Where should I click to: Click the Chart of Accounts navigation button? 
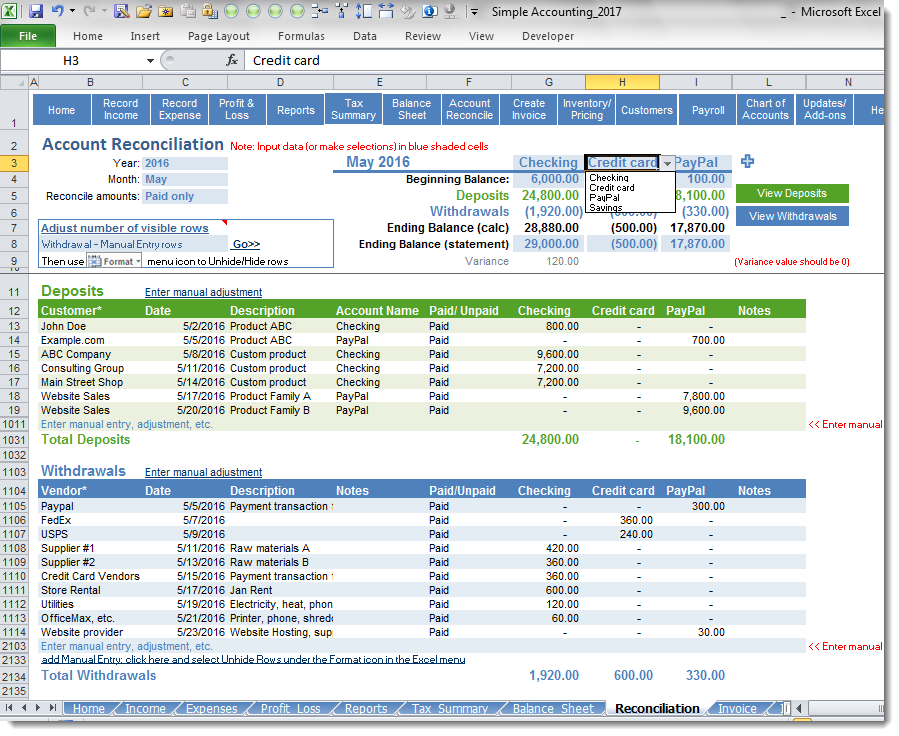pos(765,109)
